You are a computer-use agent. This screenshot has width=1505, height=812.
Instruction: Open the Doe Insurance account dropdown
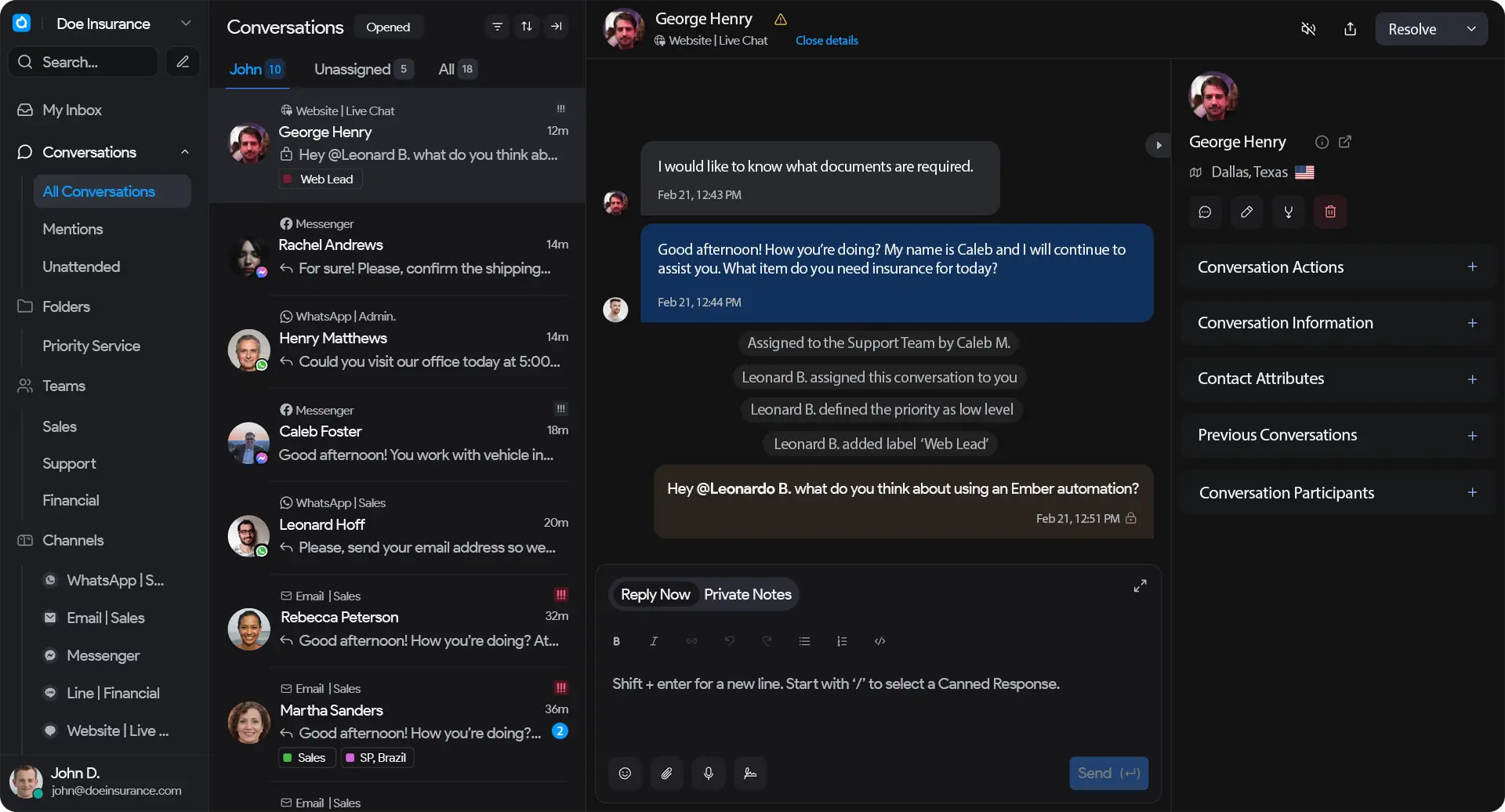pyautogui.click(x=186, y=24)
